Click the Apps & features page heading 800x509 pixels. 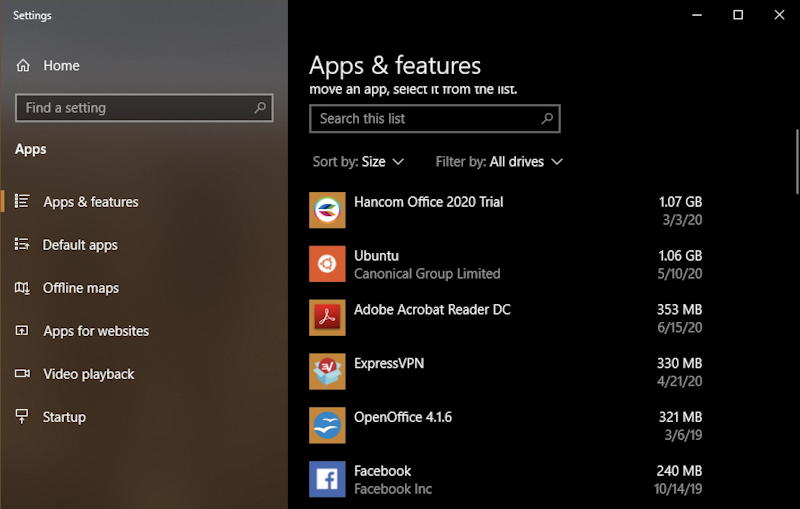(x=395, y=66)
